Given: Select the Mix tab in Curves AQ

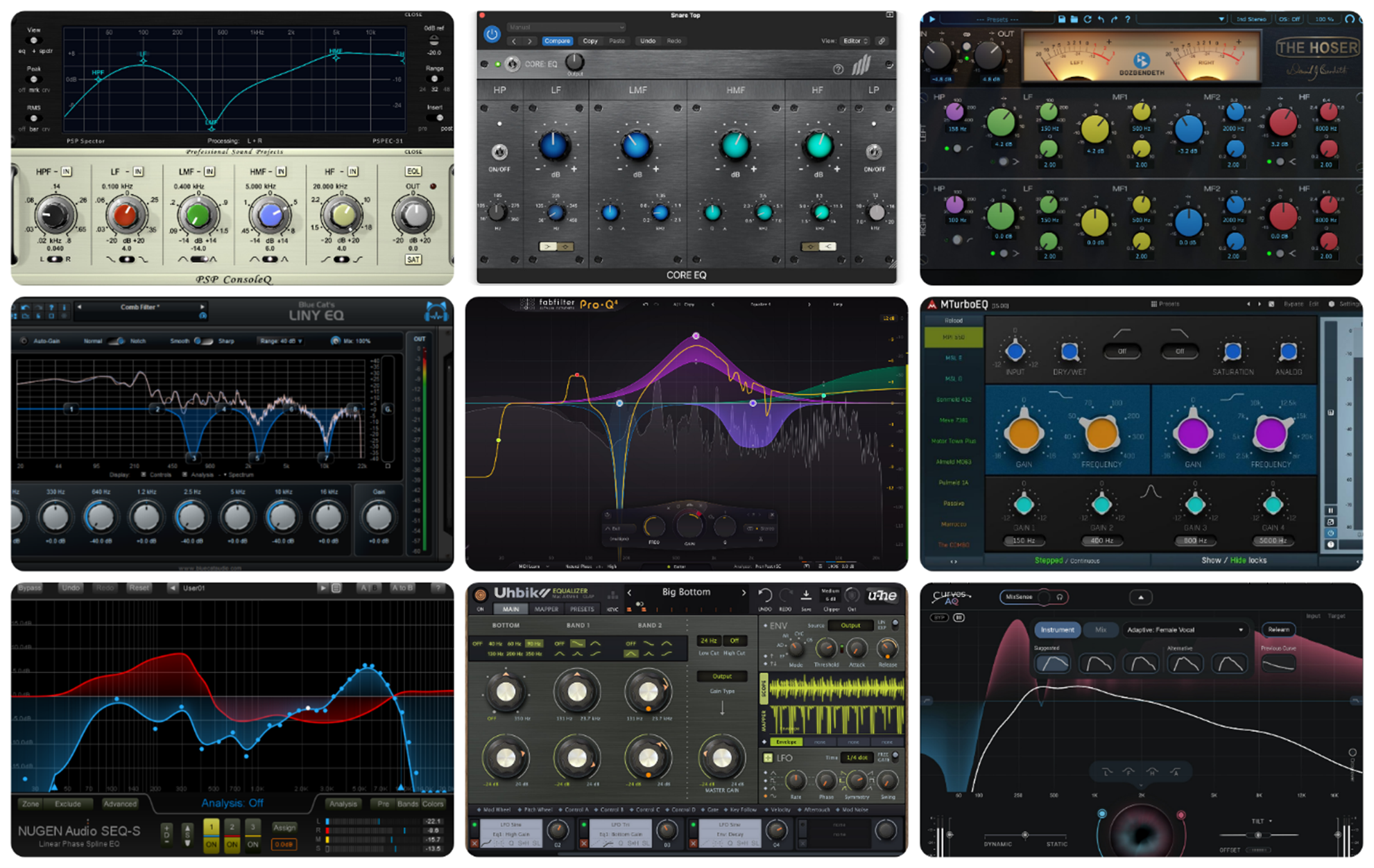Looking at the screenshot, I should pos(1101,630).
